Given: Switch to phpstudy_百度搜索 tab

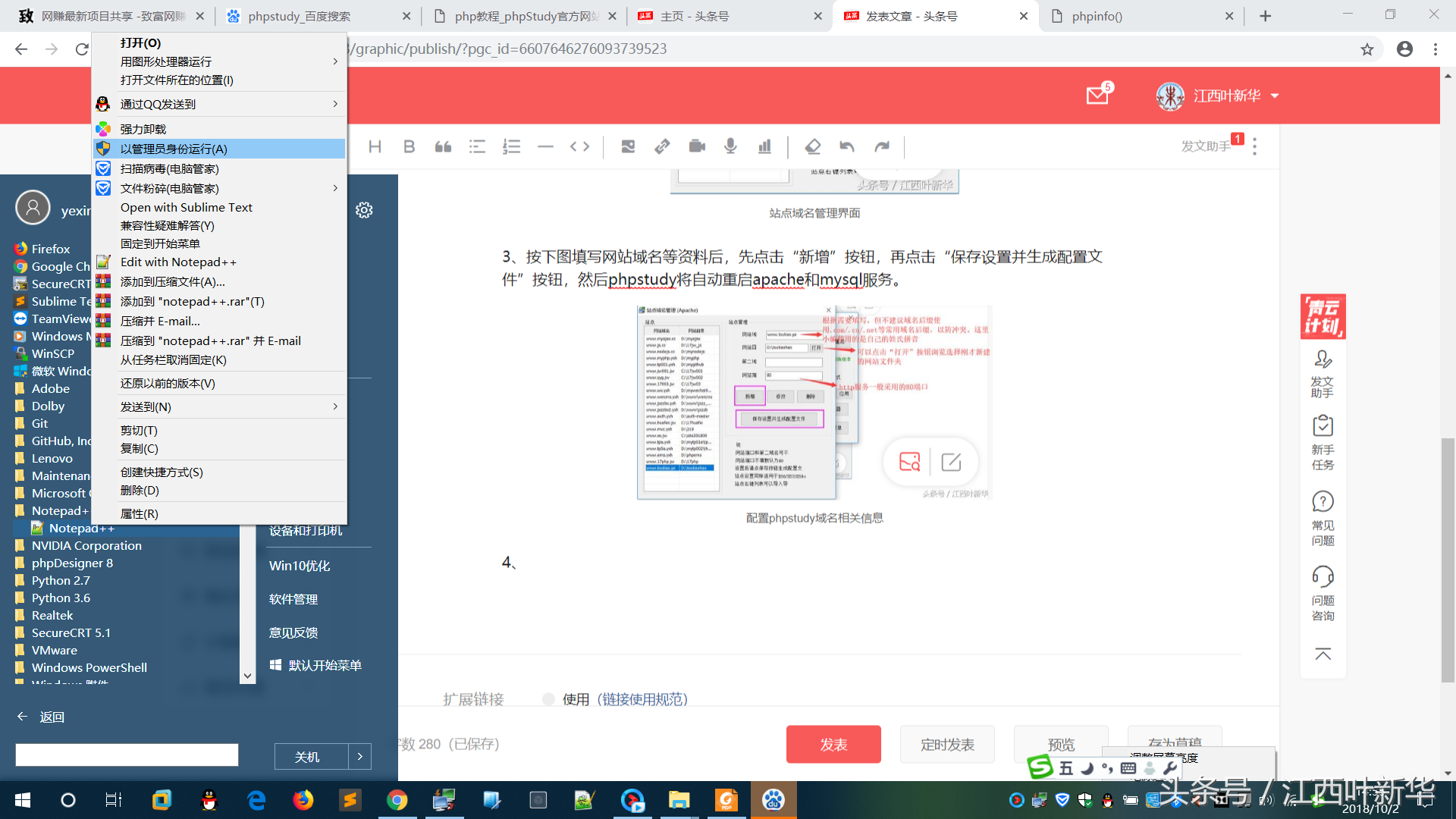Looking at the screenshot, I should [317, 16].
